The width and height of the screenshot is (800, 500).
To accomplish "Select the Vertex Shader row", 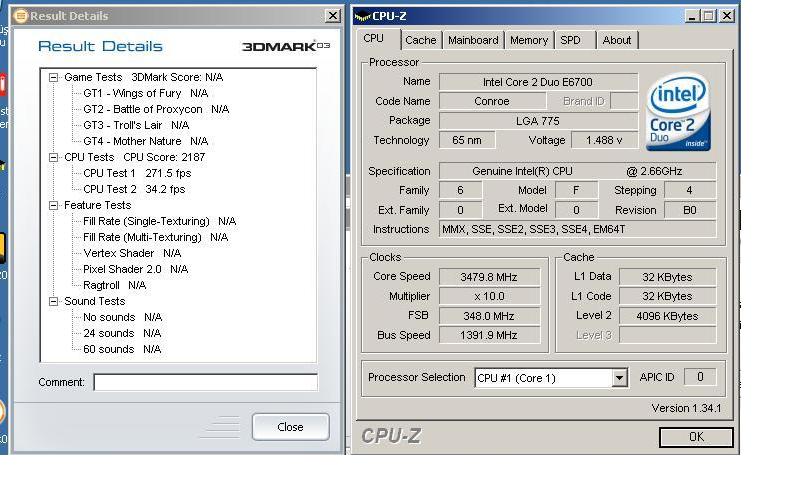I will (132, 254).
